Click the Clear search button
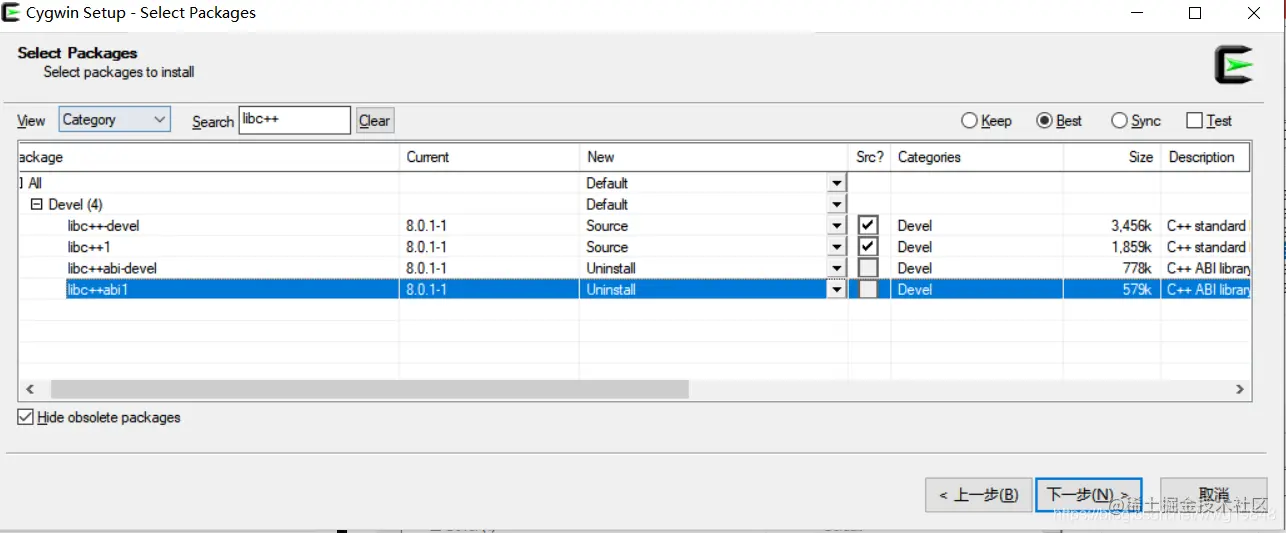This screenshot has height=533, width=1286. tap(375, 121)
